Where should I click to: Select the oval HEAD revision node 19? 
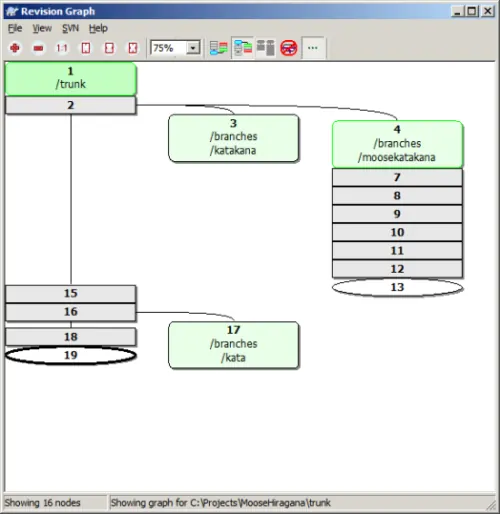click(71, 355)
